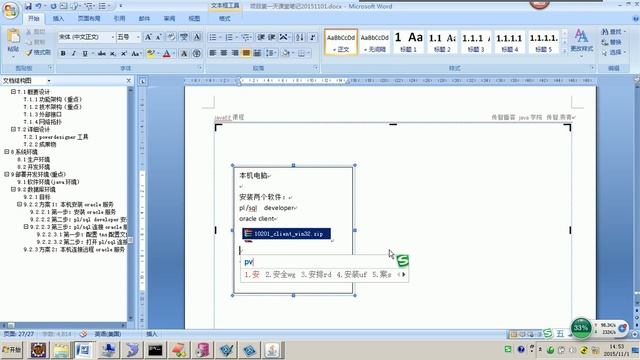This screenshot has height=360, width=640.
Task: Apply the 标题 3 style
Action: pyautogui.click(x=476, y=42)
